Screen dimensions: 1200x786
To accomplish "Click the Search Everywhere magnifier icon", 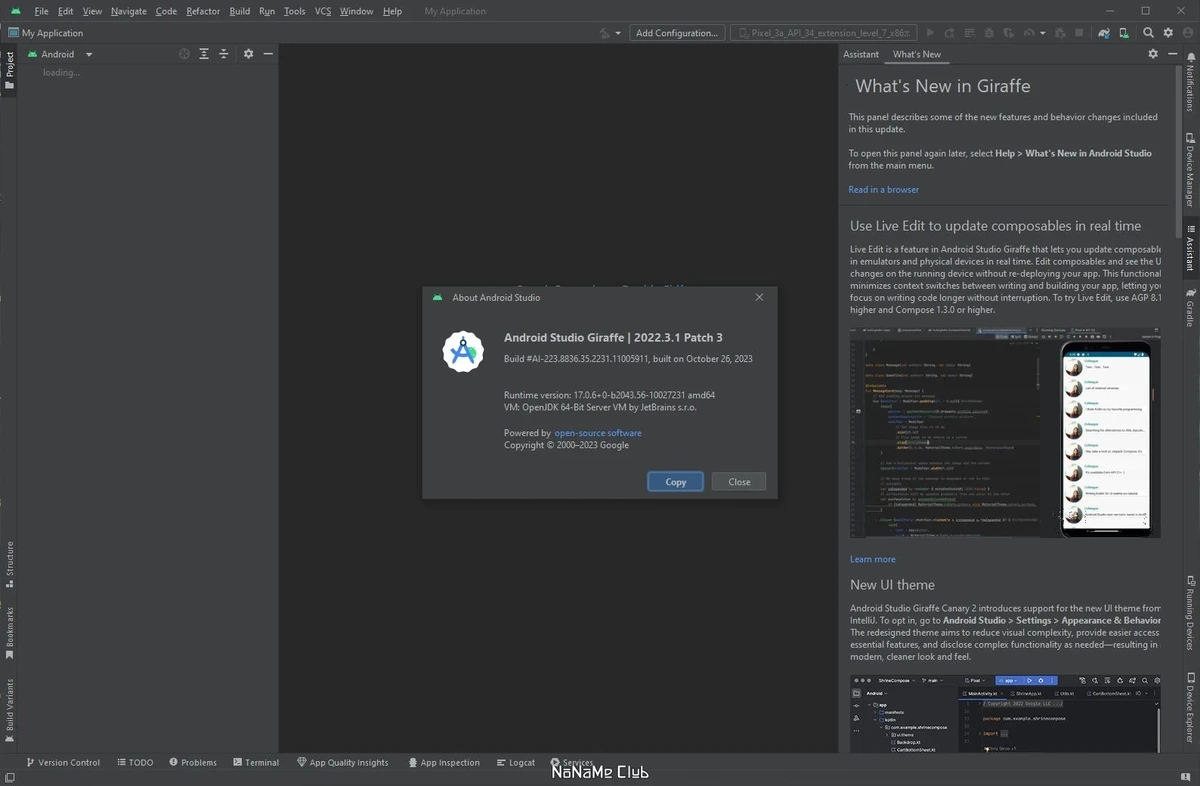I will point(1148,33).
